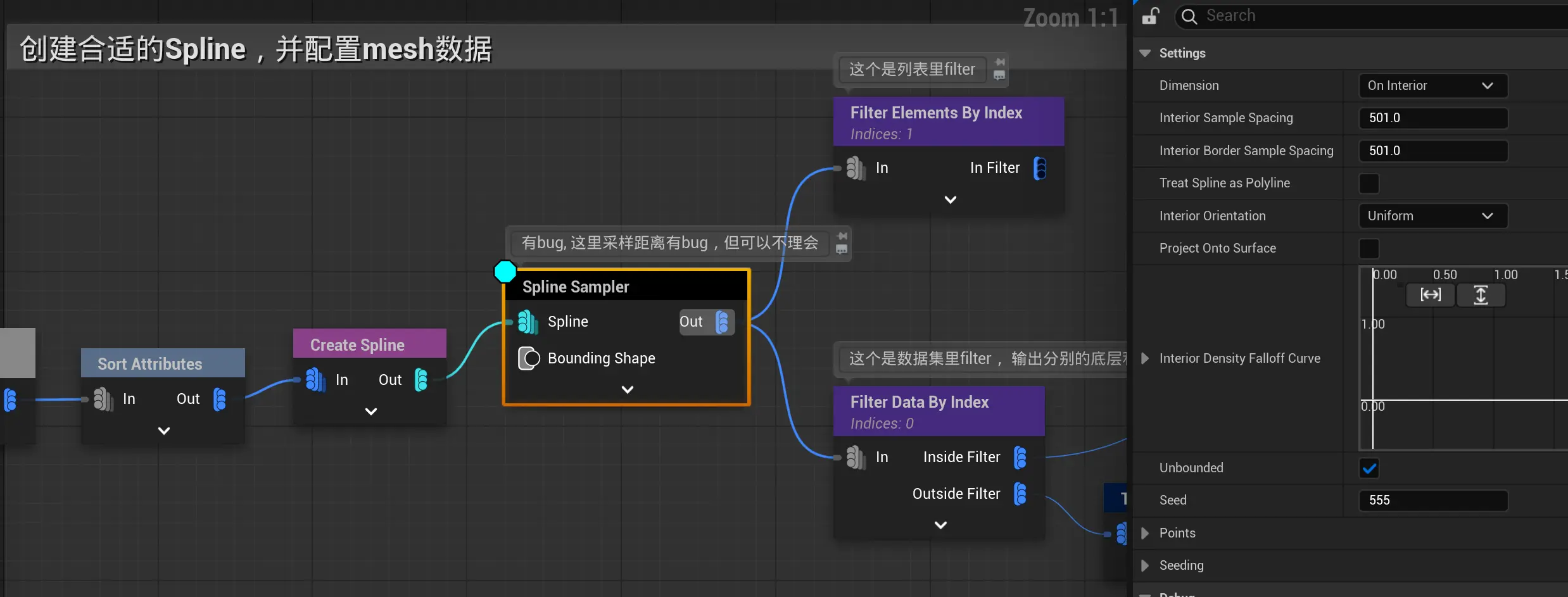Image resolution: width=1568 pixels, height=597 pixels.
Task: Enable Project Onto Surface checkbox
Action: pyautogui.click(x=1369, y=249)
